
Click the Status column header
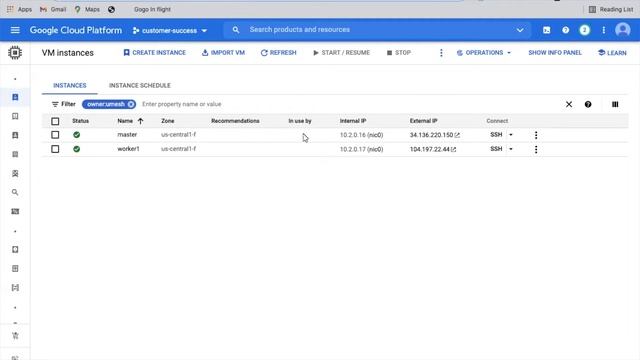point(80,121)
